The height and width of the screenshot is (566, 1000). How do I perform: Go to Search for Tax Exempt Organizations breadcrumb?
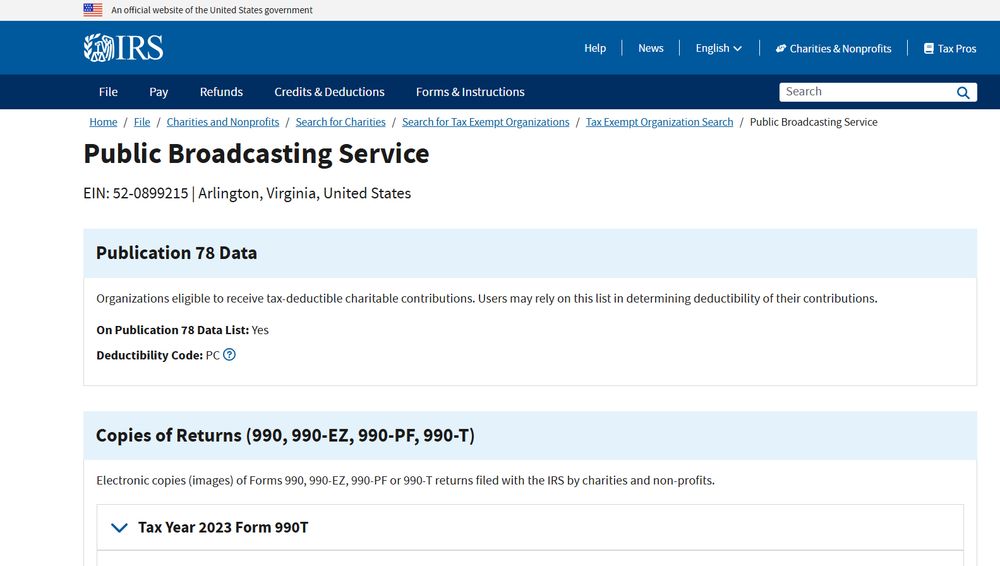coord(485,122)
